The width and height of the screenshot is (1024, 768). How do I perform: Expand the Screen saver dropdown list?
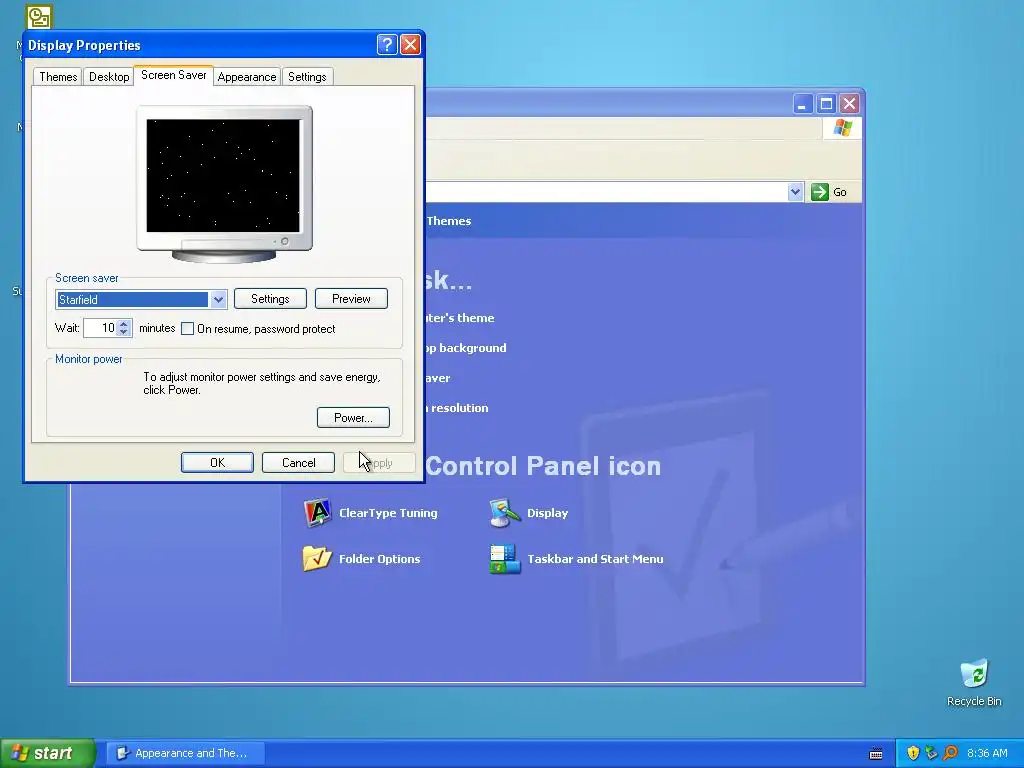218,300
